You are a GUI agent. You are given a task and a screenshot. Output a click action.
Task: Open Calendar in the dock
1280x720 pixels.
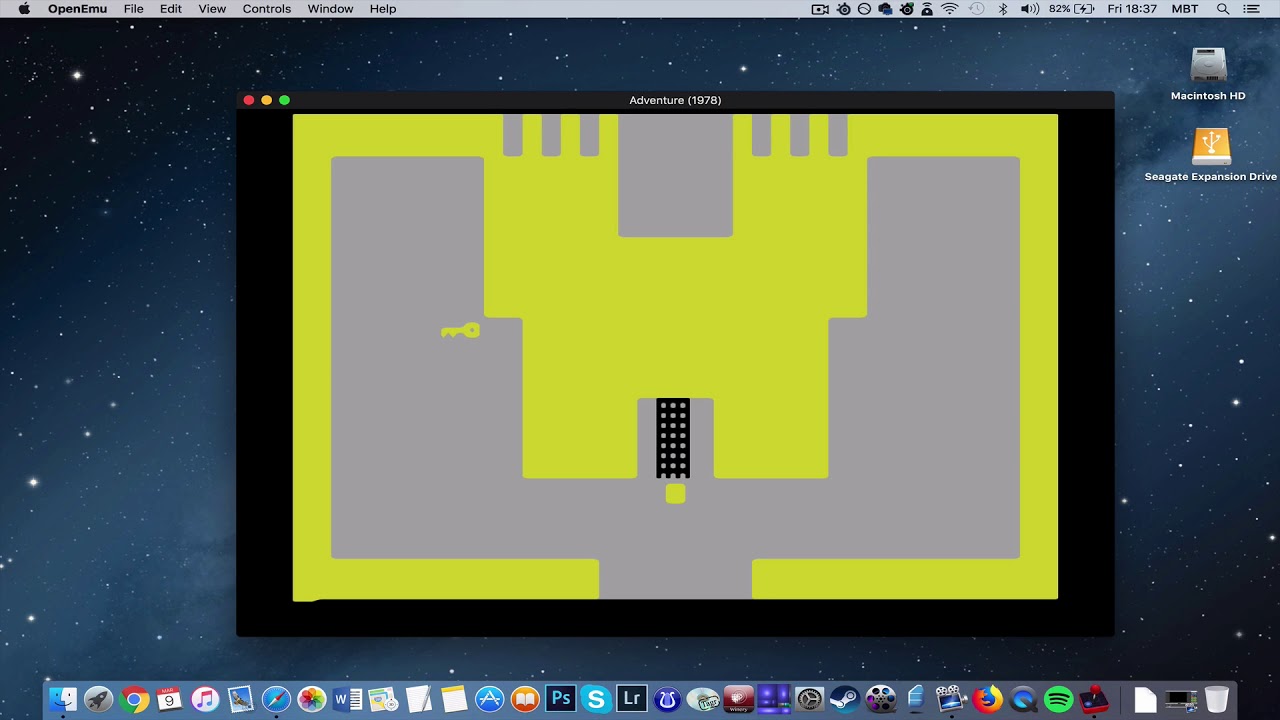(169, 698)
